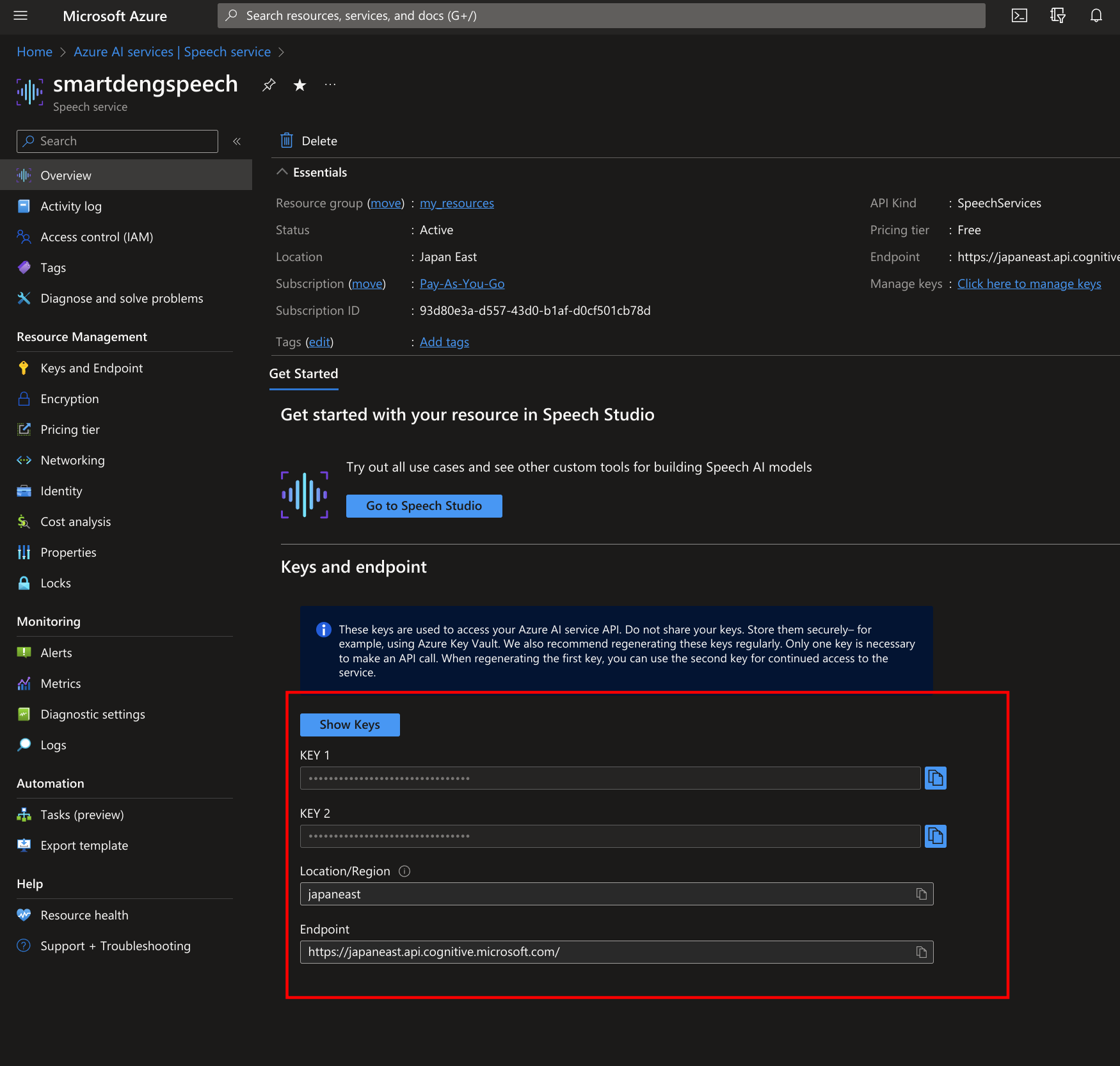1120x1066 pixels.
Task: Click move link next to Resource group
Action: (x=386, y=203)
